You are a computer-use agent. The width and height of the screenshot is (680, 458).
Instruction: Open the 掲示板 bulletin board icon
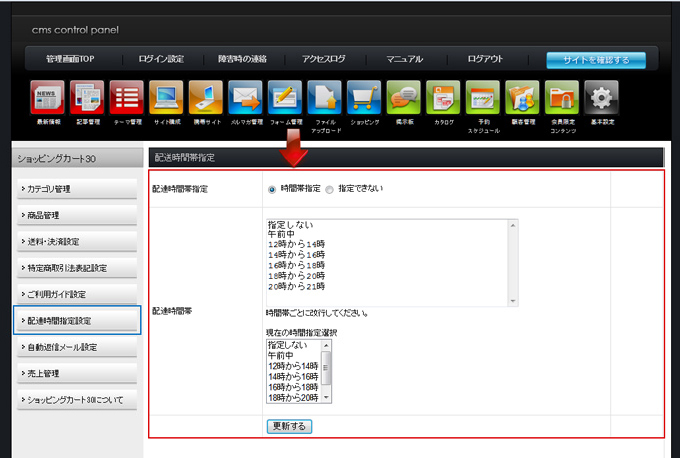[404, 98]
